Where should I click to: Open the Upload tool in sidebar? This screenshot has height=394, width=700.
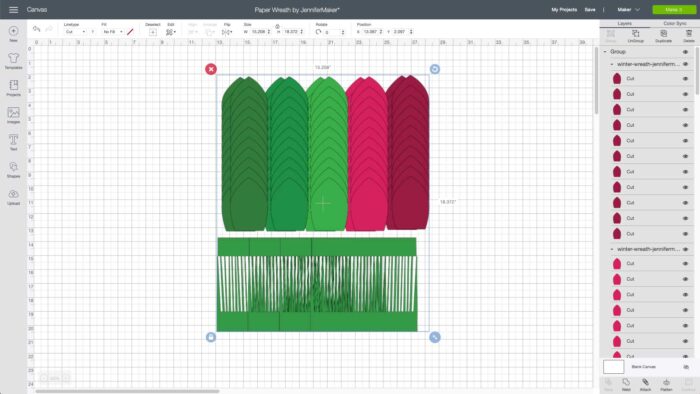click(13, 197)
